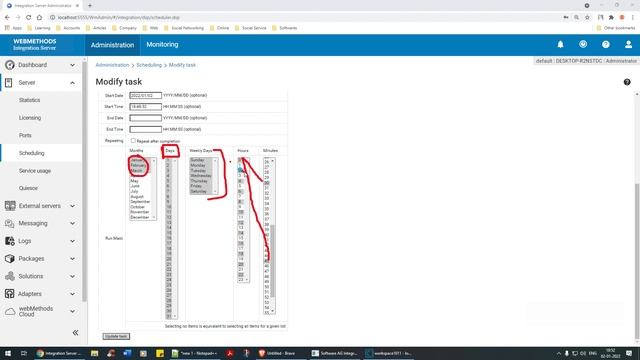Collapse the sidebar with double chevron
640x360 pixels.
(76, 333)
